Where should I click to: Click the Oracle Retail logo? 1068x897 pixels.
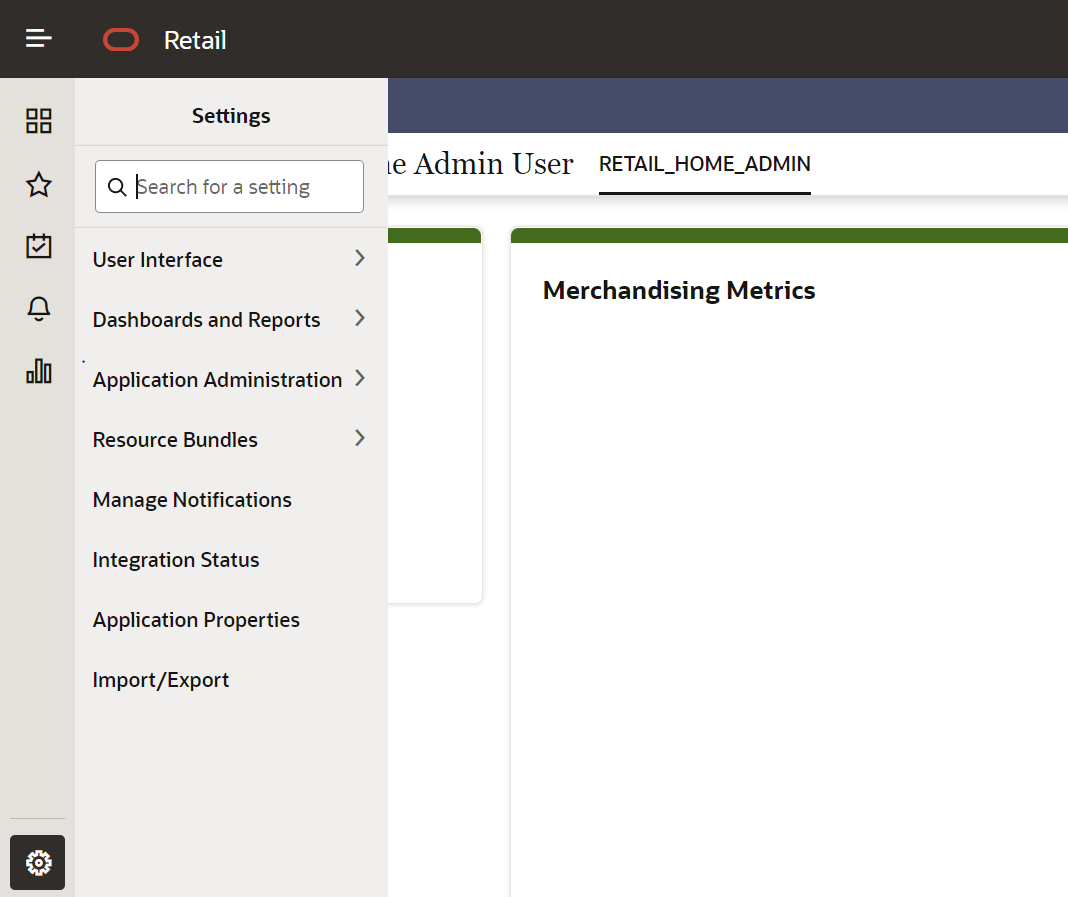pyautogui.click(x=121, y=40)
